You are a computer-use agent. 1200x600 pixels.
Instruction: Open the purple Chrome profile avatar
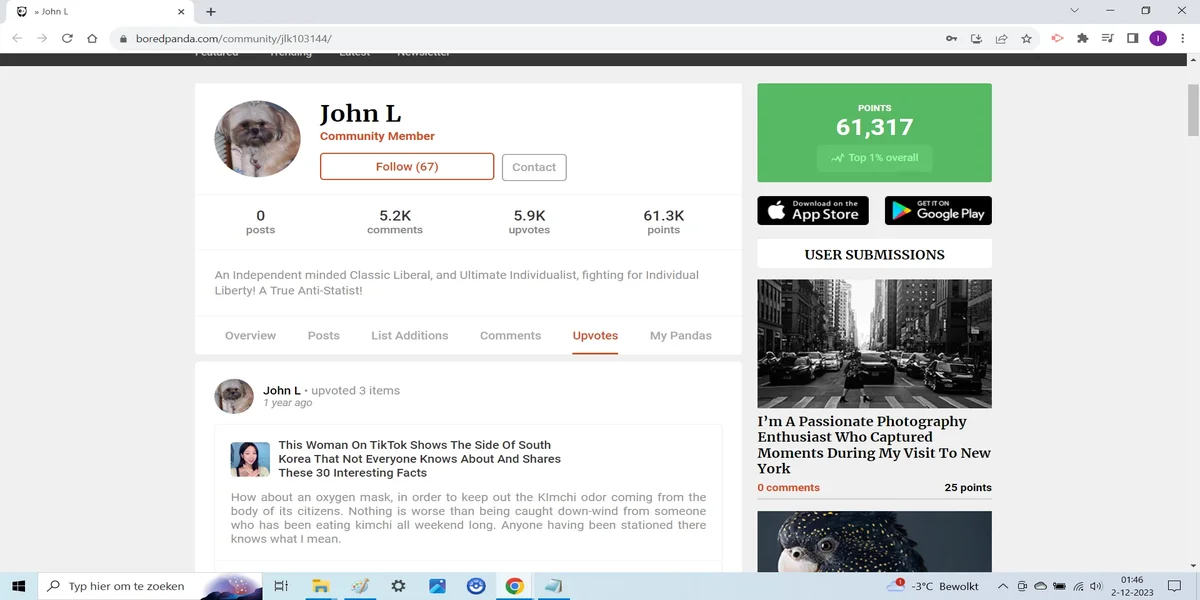pyautogui.click(x=1157, y=38)
